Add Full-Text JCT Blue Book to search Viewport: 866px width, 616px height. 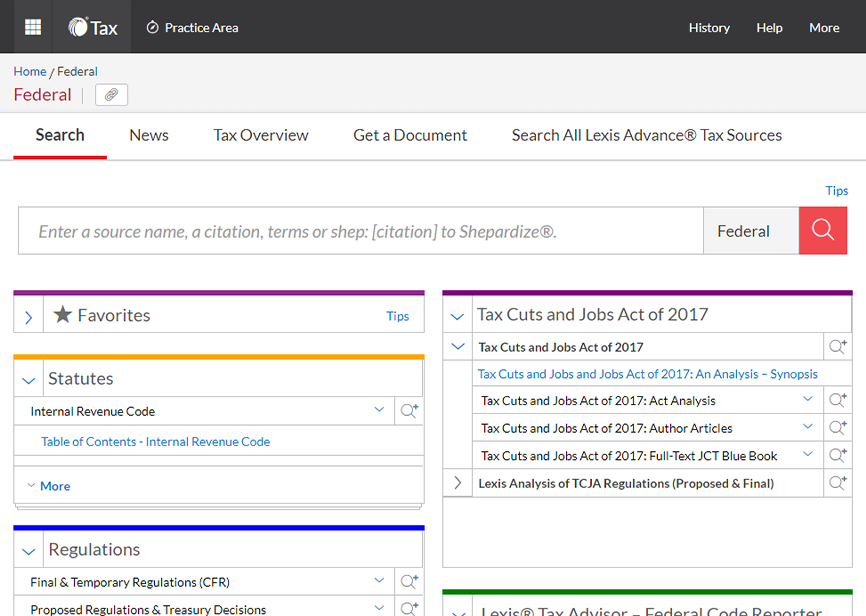pyautogui.click(x=837, y=456)
